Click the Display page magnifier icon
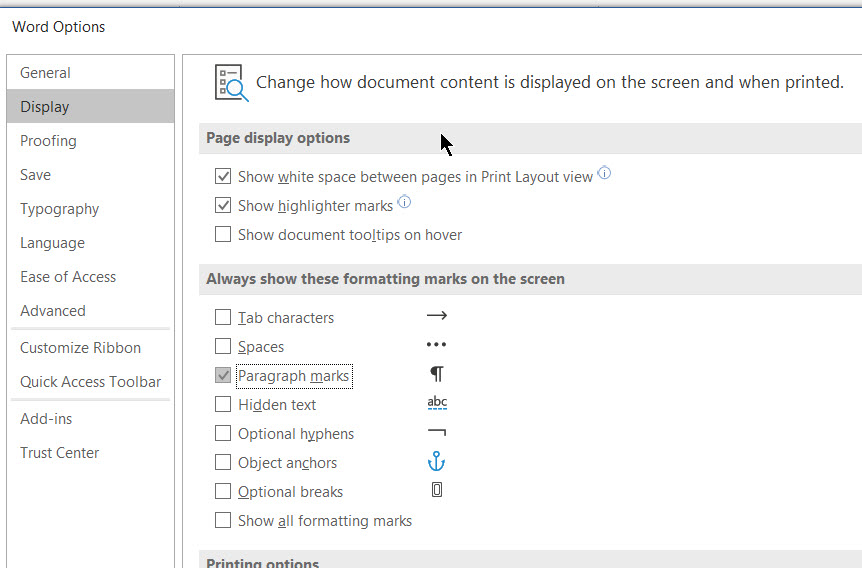The height and width of the screenshot is (568, 862). tap(231, 83)
